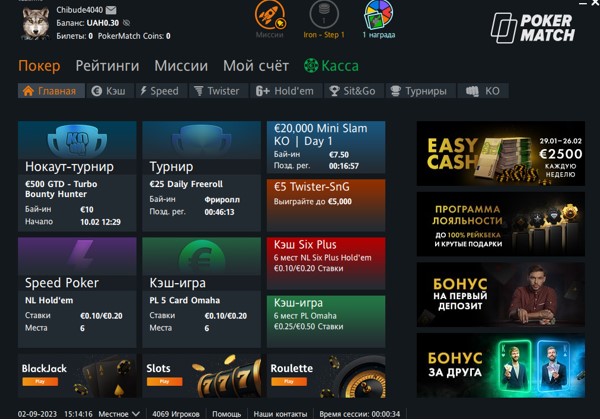Select the KO fist icon
This screenshot has height=420, width=600.
(472, 91)
